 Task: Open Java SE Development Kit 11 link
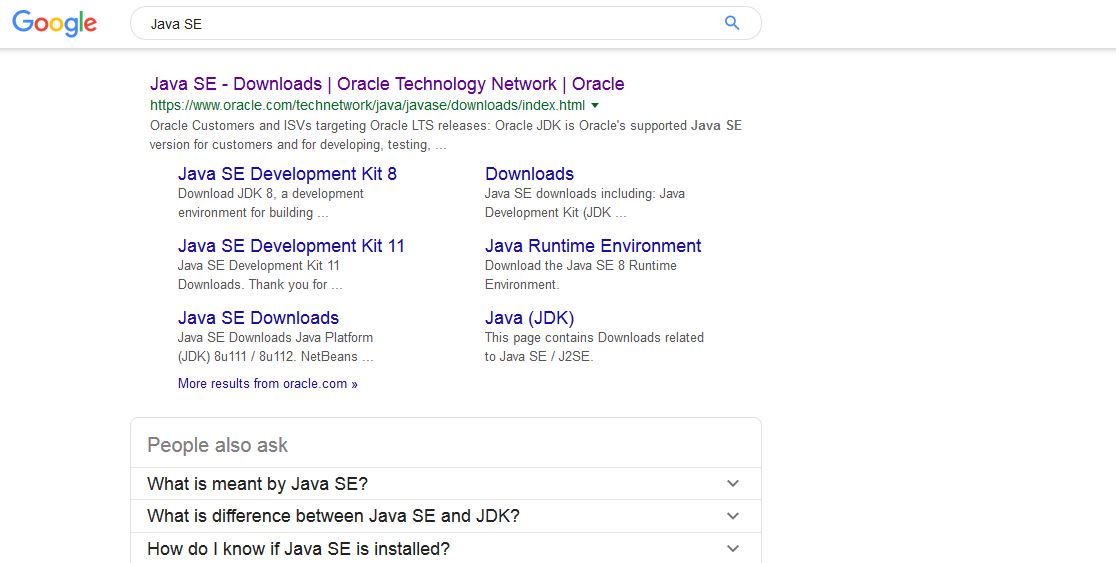click(291, 246)
